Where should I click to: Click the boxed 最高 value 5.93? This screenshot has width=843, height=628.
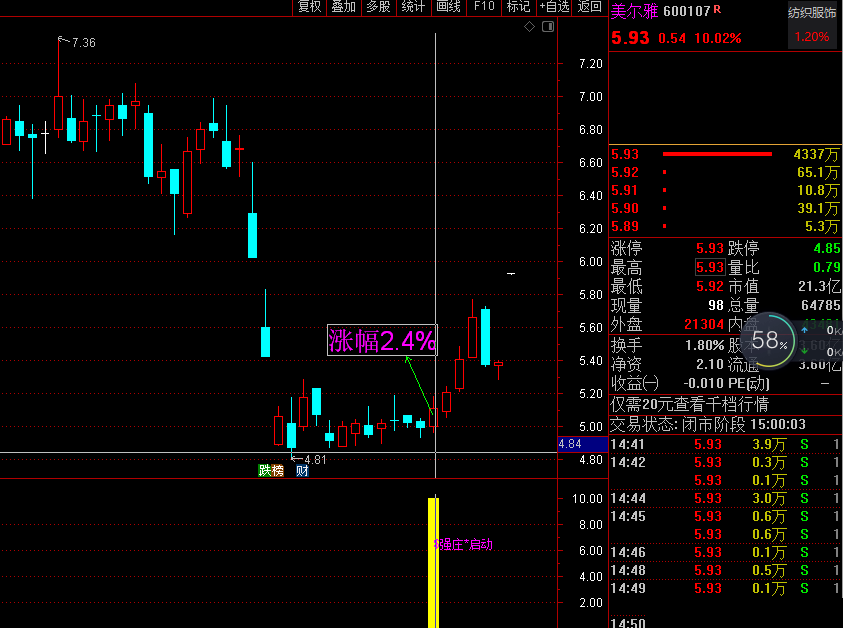710,267
